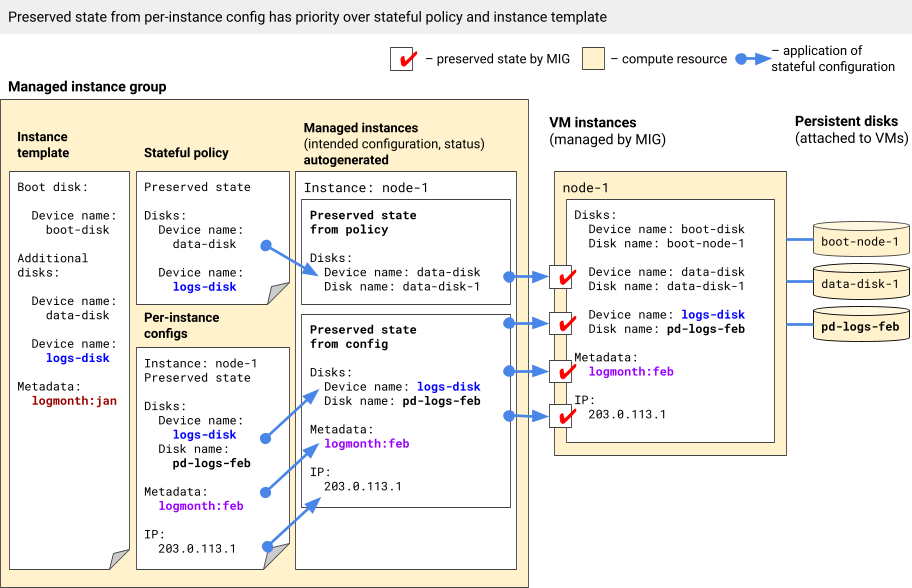The image size is (912, 588).
Task: Expand the Instance template folded corner
Action: coord(117,561)
